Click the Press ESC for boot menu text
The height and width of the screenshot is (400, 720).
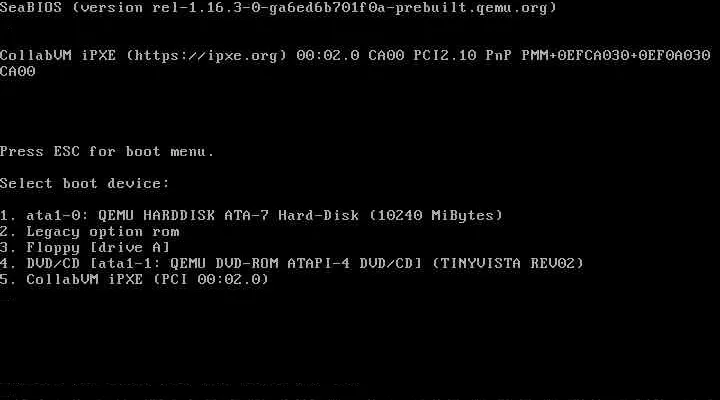pos(107,152)
